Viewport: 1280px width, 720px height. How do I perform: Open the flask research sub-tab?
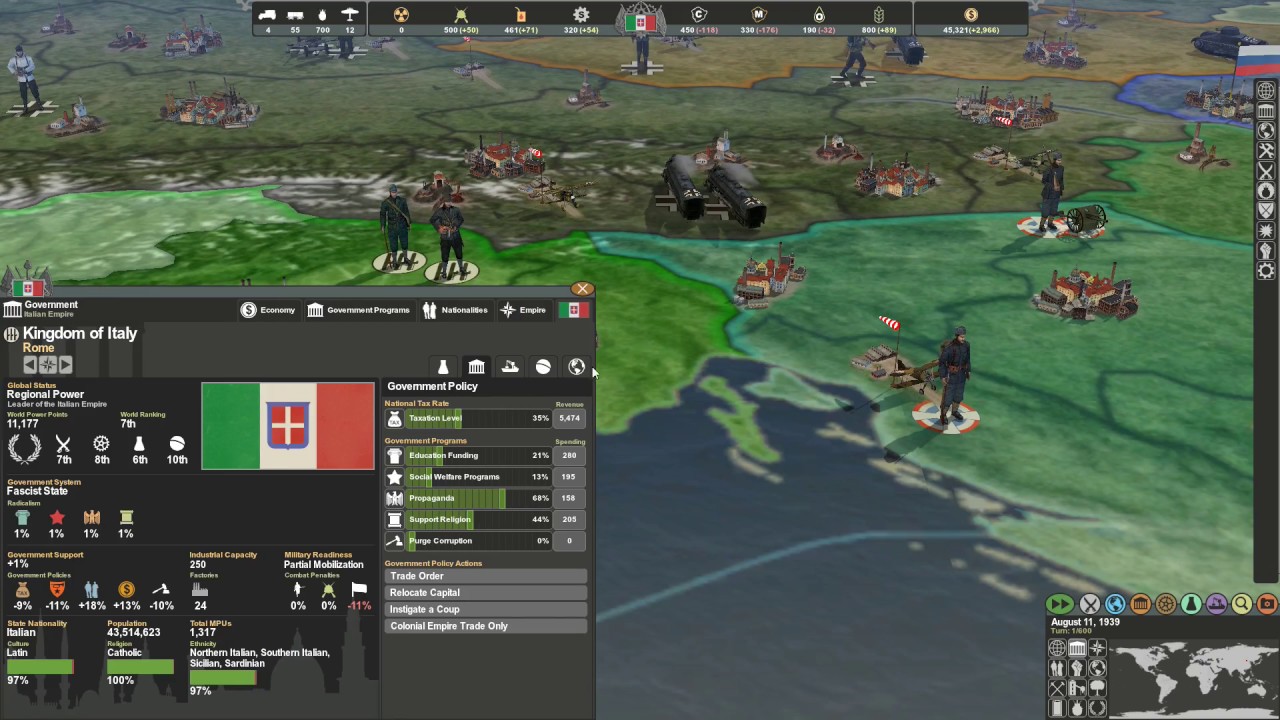pyautogui.click(x=443, y=367)
